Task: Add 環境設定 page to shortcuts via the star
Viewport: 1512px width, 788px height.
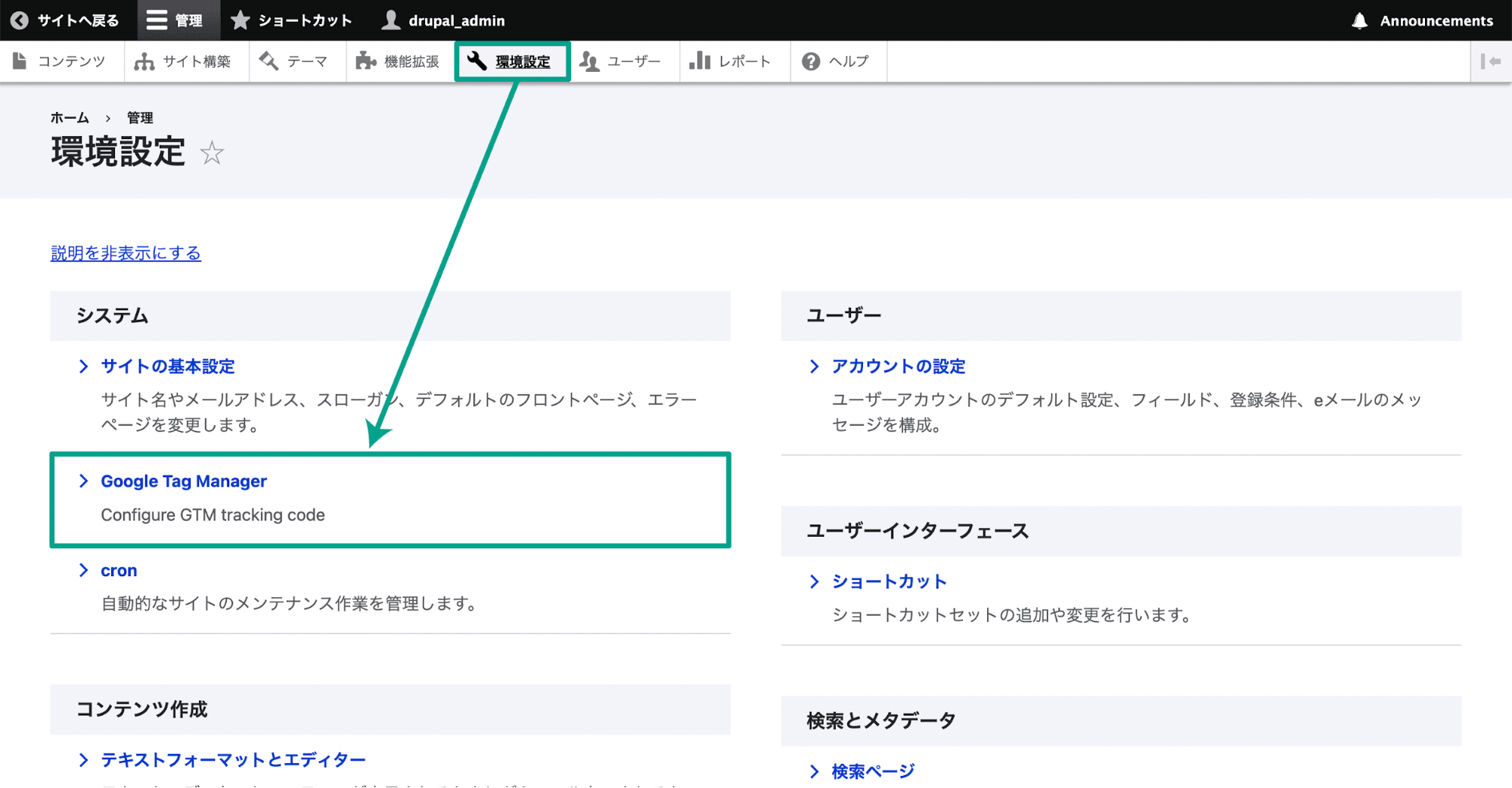Action: (212, 154)
